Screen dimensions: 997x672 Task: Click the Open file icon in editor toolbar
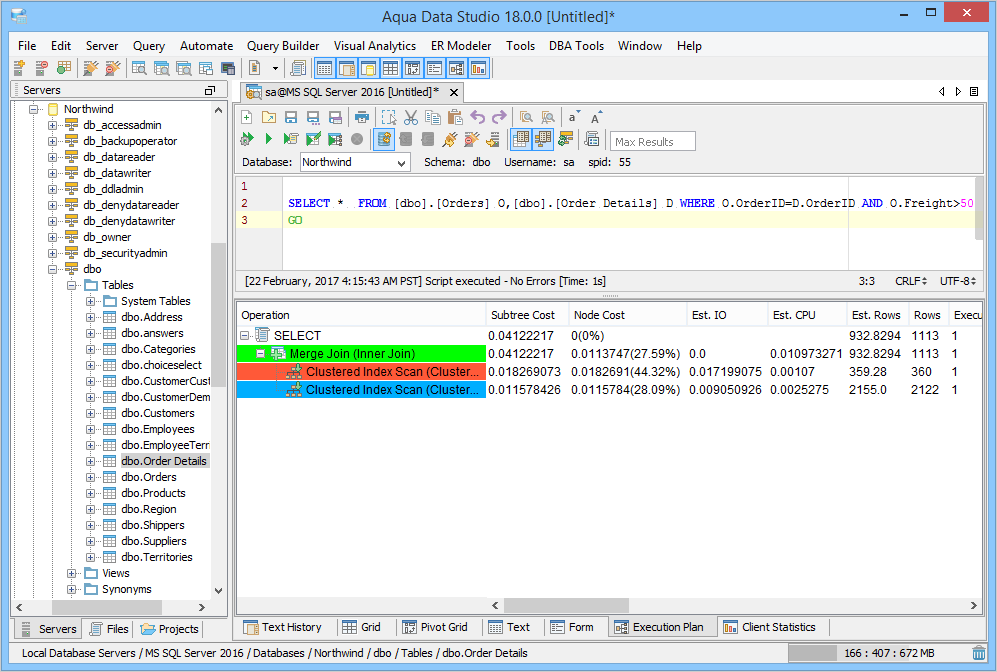pos(269,118)
